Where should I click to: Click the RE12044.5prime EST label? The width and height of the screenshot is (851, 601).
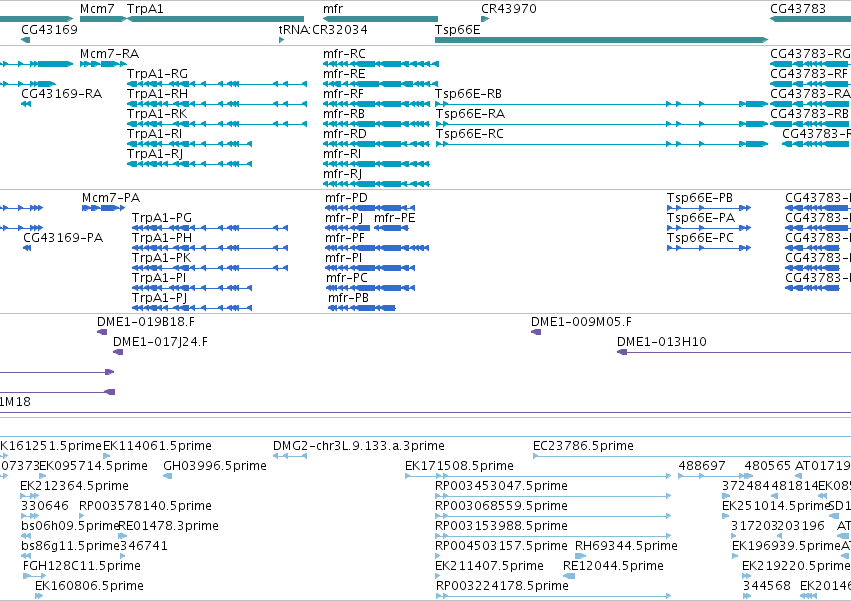[x=613, y=566]
